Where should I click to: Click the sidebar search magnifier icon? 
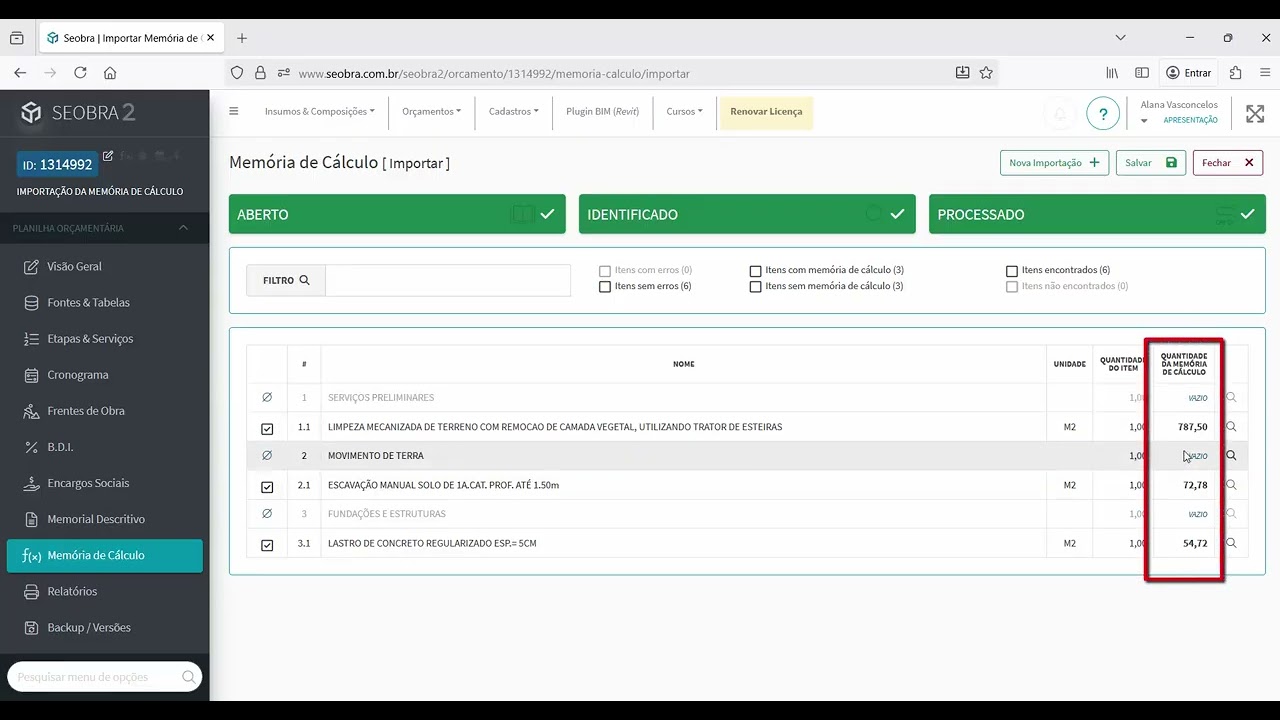pyautogui.click(x=188, y=677)
